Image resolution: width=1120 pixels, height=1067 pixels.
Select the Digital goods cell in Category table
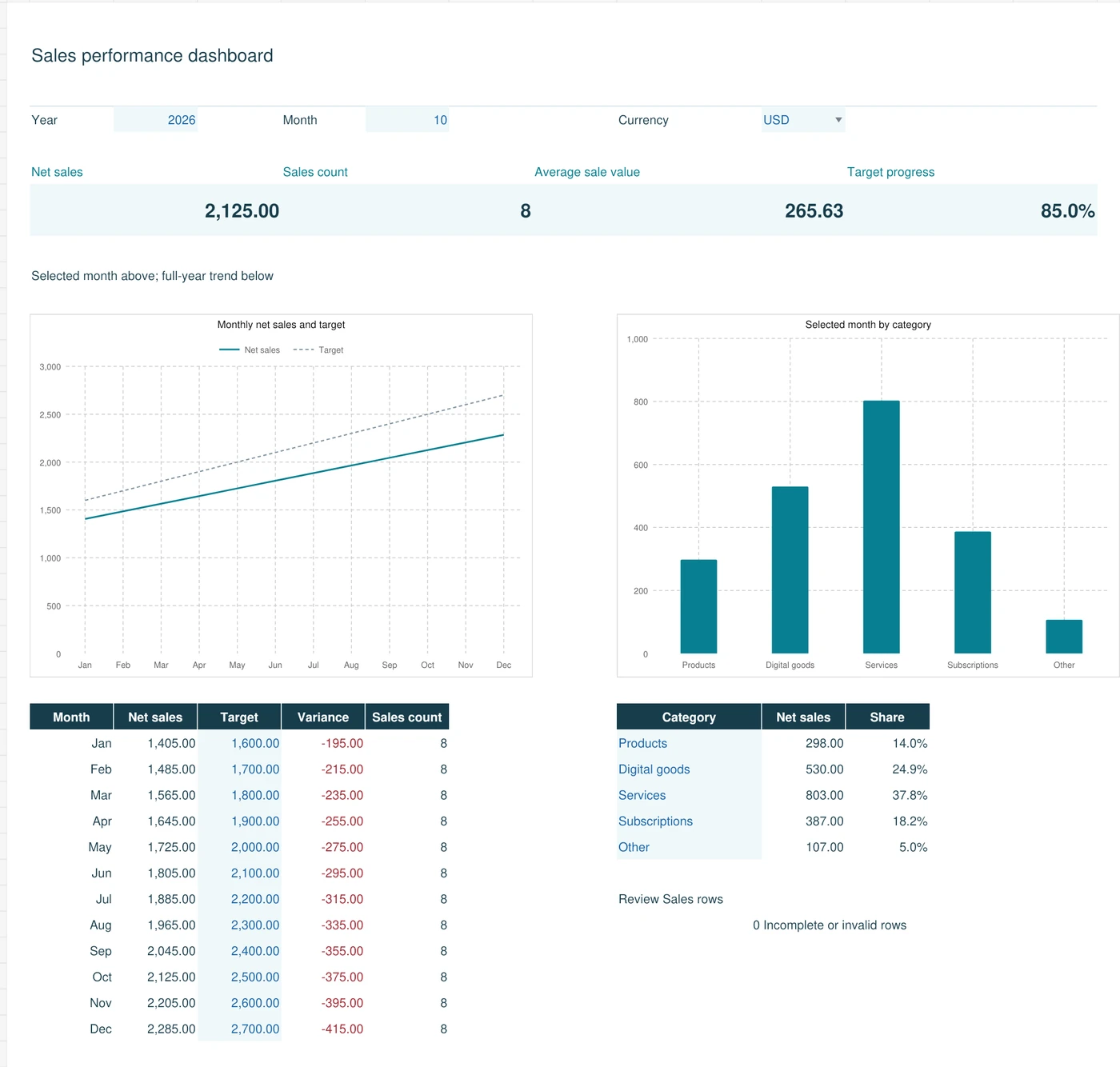[689, 769]
